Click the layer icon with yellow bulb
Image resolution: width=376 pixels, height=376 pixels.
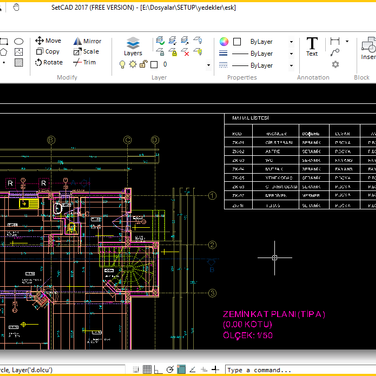coord(198,52)
